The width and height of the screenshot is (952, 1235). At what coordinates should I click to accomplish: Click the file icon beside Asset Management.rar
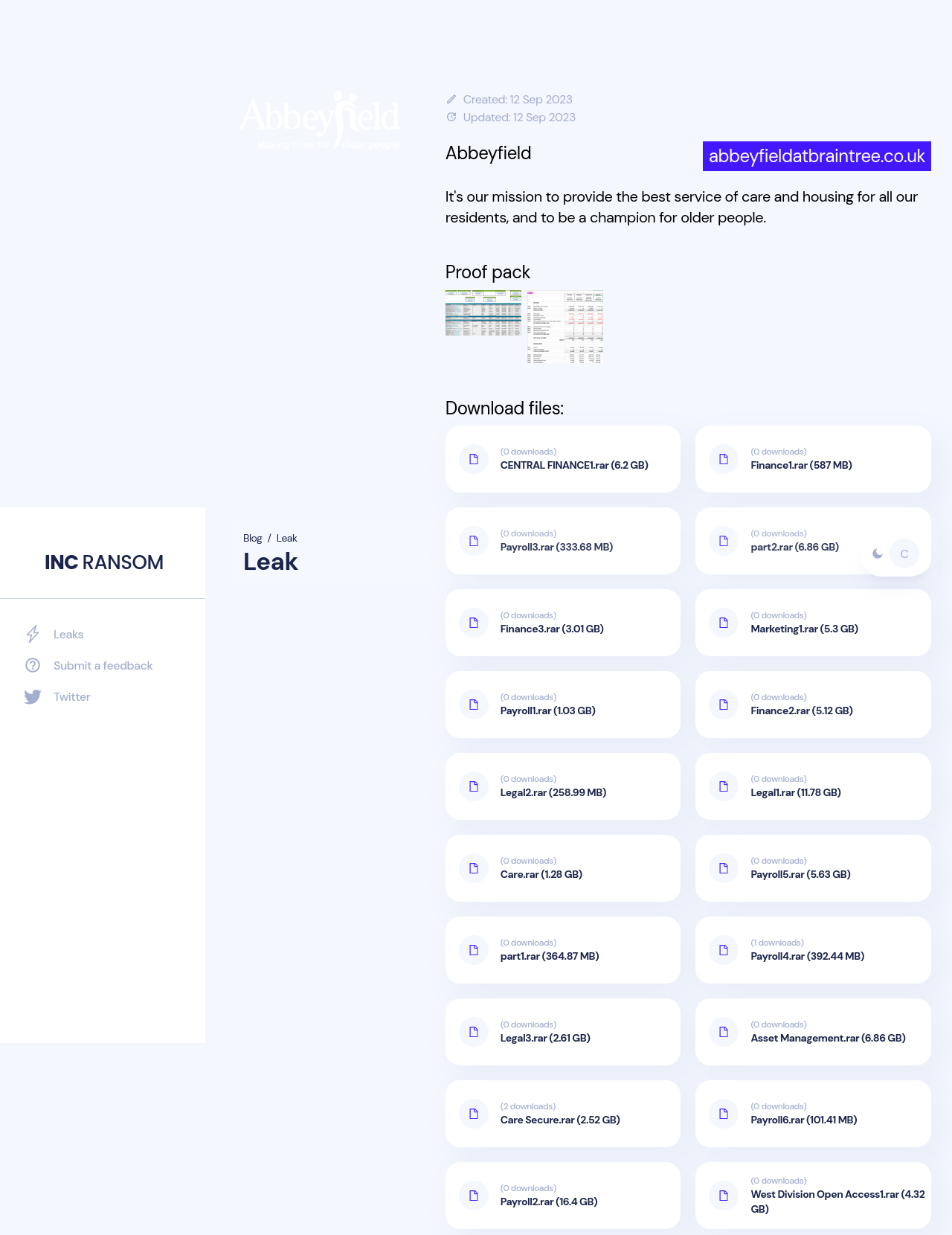pos(724,1032)
